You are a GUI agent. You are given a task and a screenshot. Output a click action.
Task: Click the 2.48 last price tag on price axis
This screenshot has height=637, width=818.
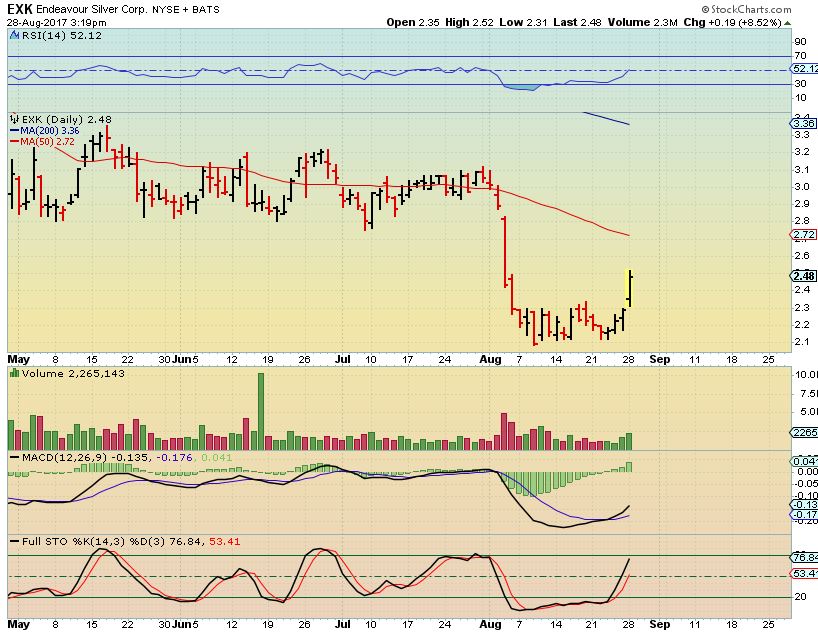coord(804,276)
